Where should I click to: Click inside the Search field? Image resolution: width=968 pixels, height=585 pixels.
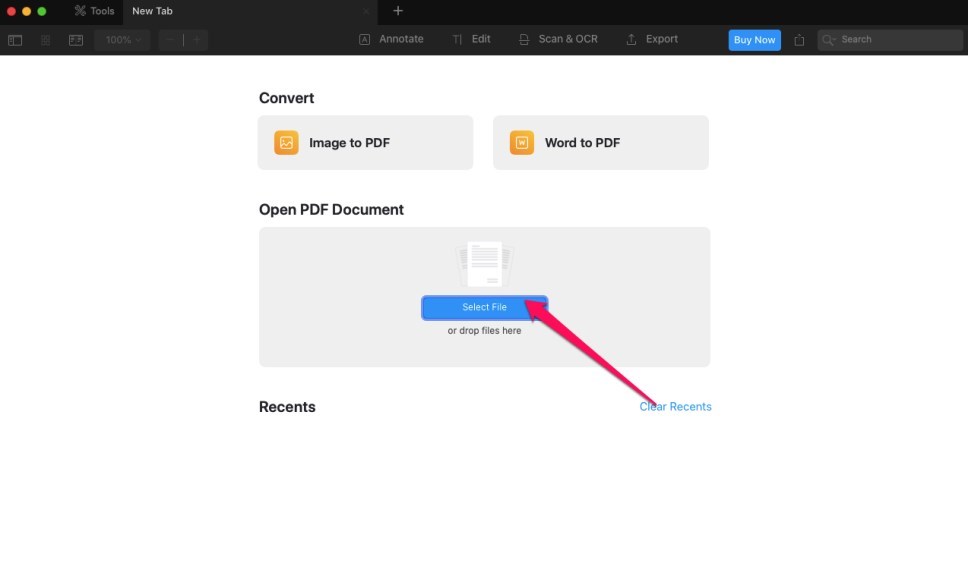pos(888,39)
